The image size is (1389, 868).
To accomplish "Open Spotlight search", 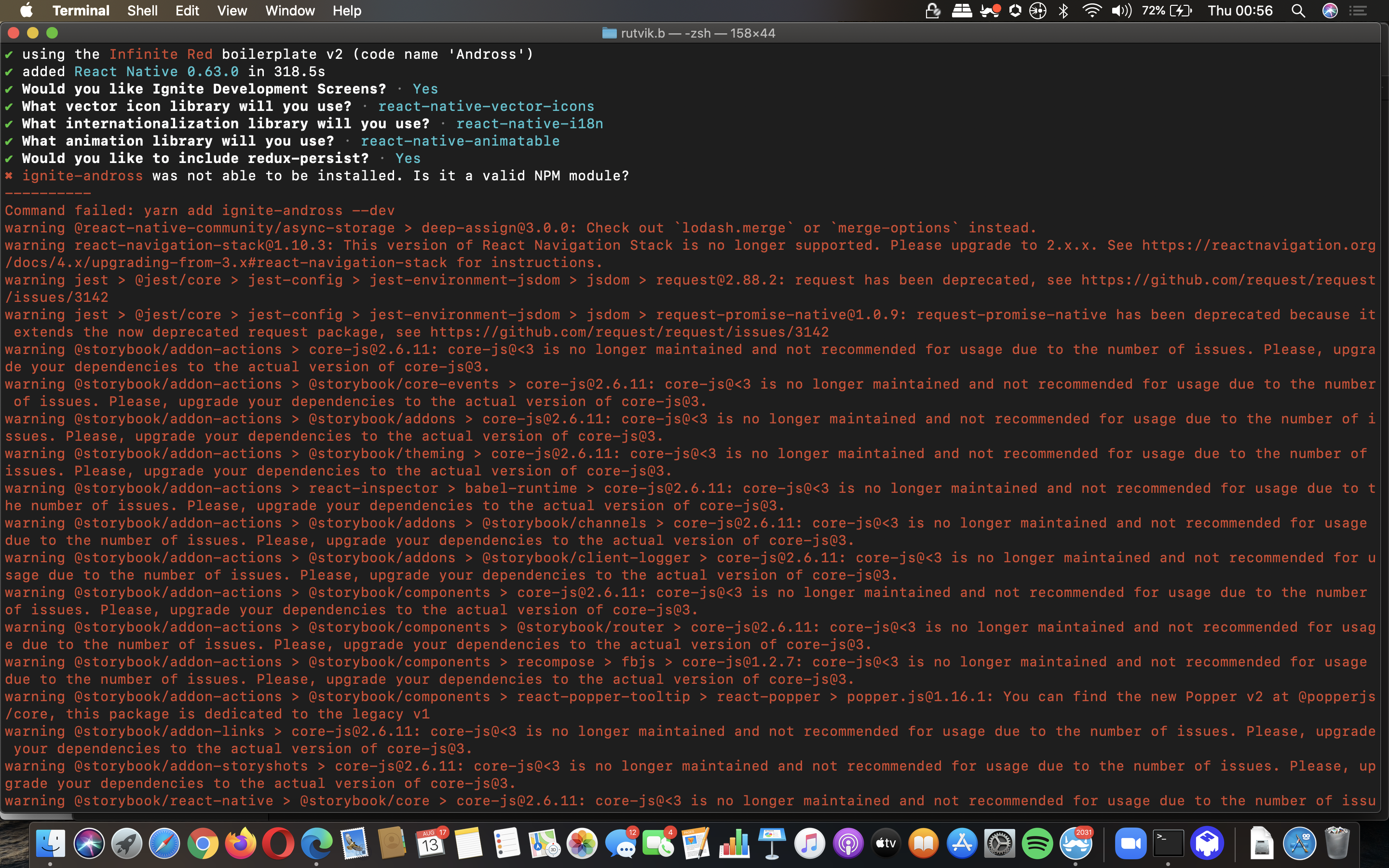I will point(1298,10).
